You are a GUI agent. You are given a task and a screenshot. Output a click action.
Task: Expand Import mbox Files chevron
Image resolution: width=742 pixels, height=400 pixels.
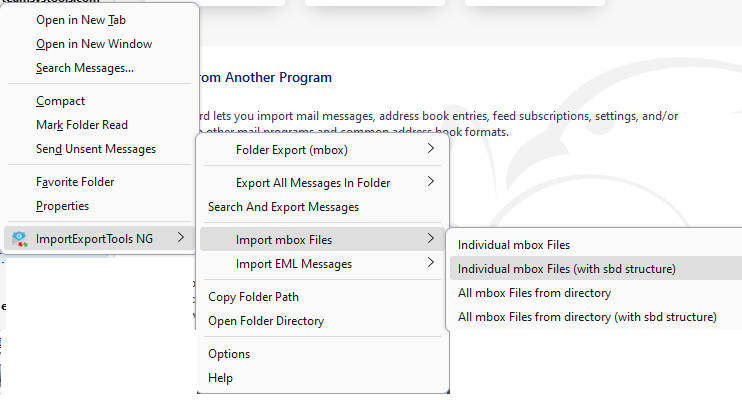pyautogui.click(x=431, y=239)
